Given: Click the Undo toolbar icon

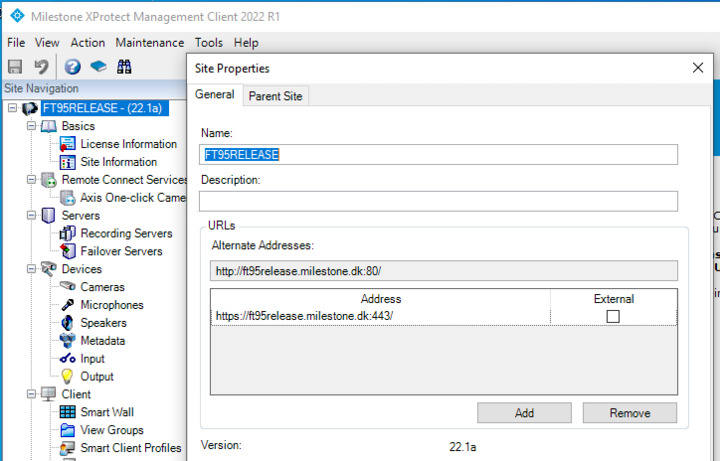Looking at the screenshot, I should click(x=41, y=67).
